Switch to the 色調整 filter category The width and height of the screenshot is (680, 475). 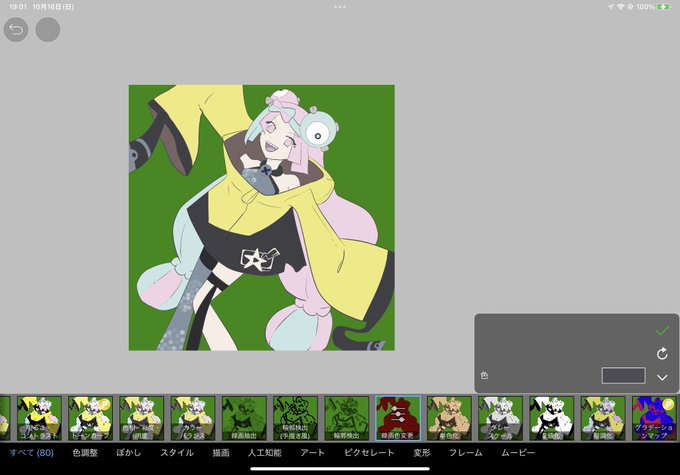pyautogui.click(x=85, y=453)
